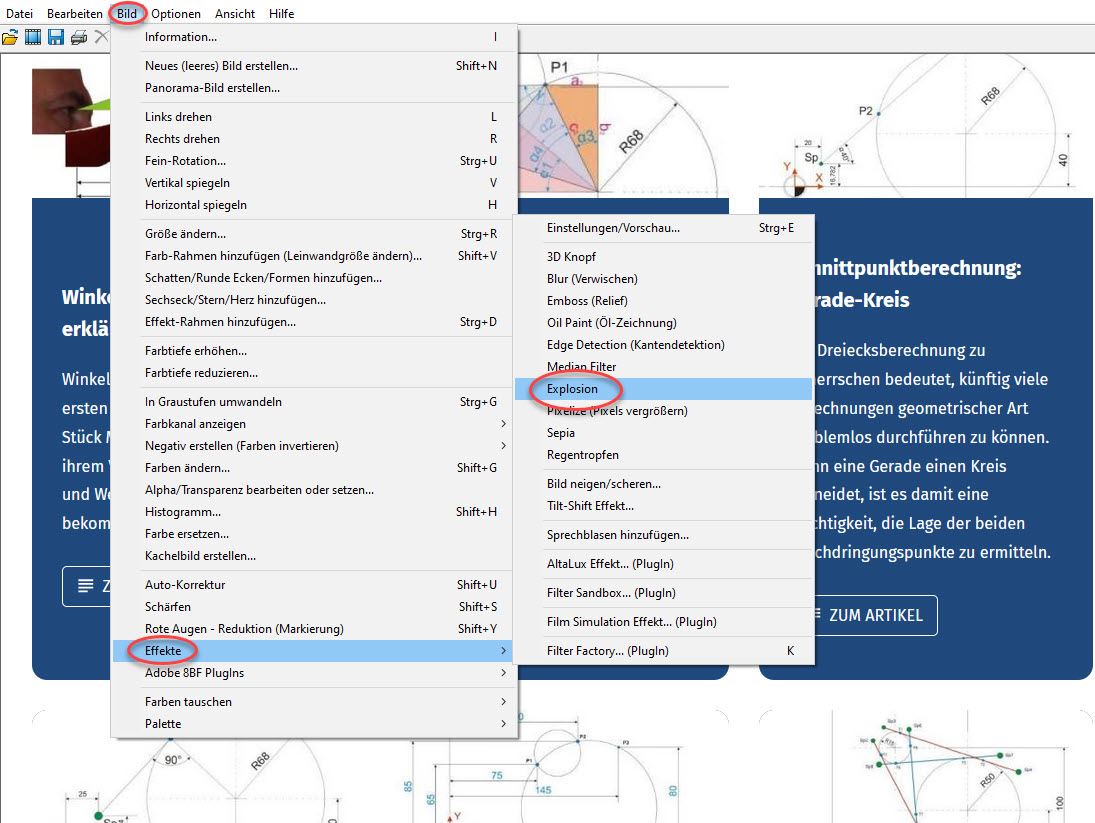Choose Schatten/Runde Ecken/Formen hinzufügen...
This screenshot has width=1095, height=823.
[314, 278]
